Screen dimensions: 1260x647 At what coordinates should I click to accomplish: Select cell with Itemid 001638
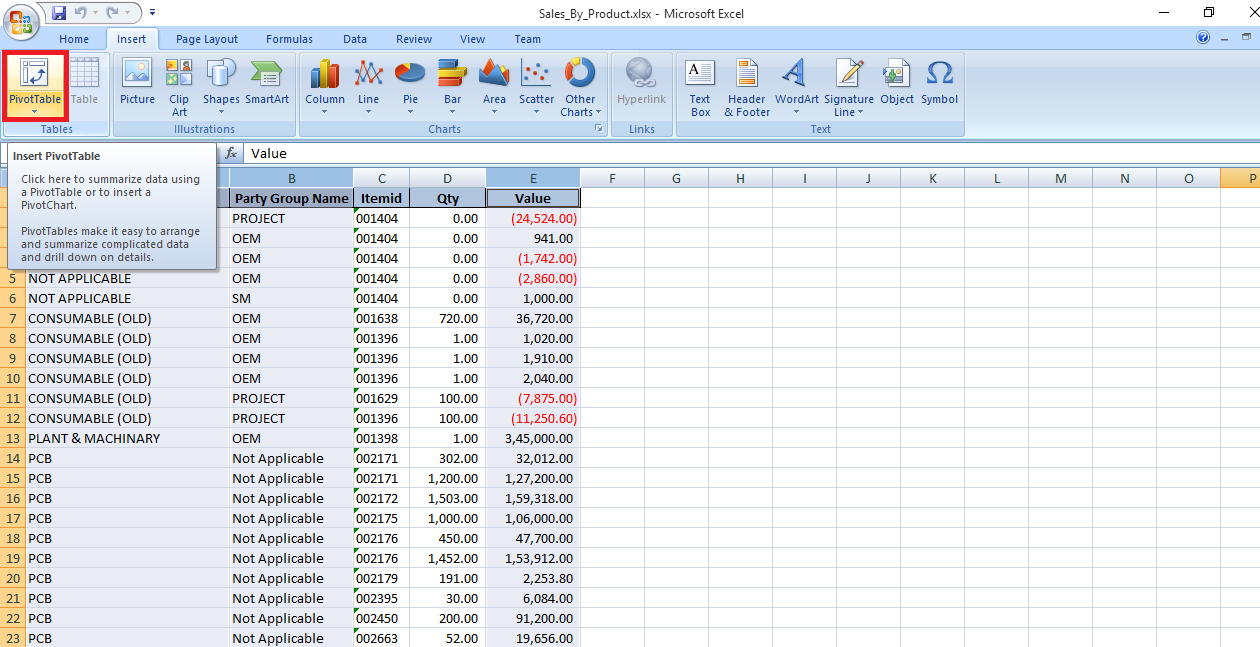click(381, 318)
